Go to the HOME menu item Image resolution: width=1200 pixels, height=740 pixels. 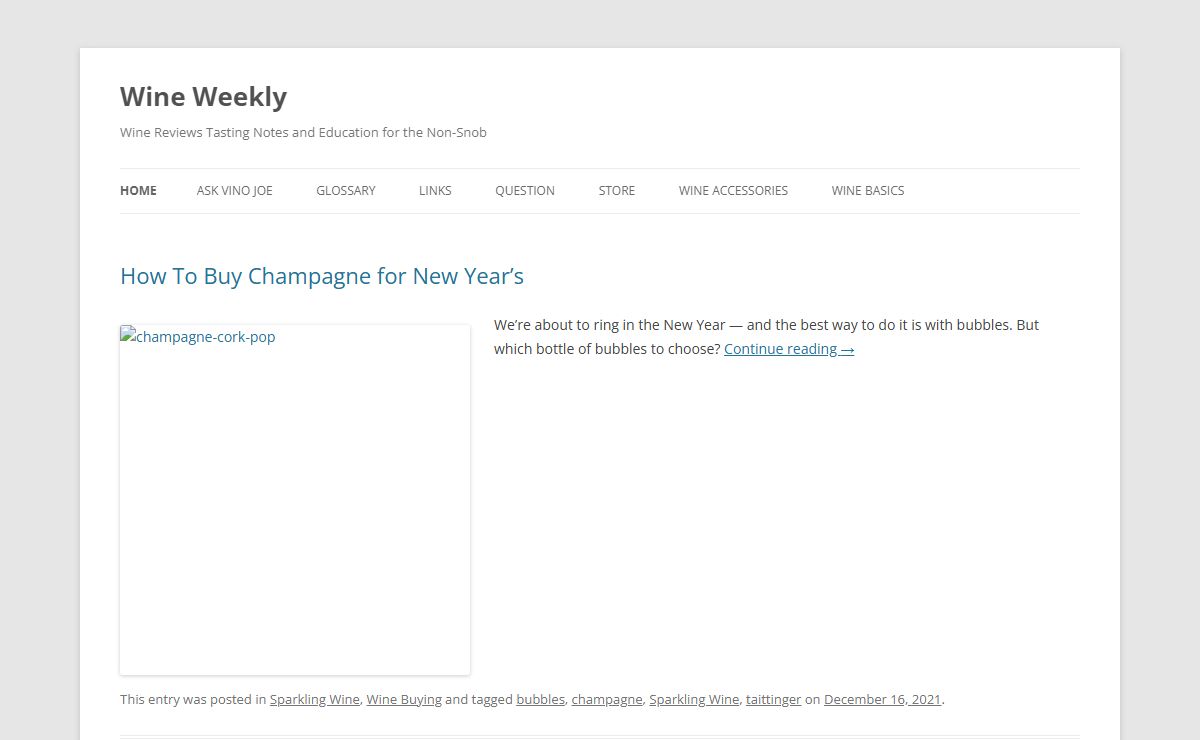coord(138,191)
